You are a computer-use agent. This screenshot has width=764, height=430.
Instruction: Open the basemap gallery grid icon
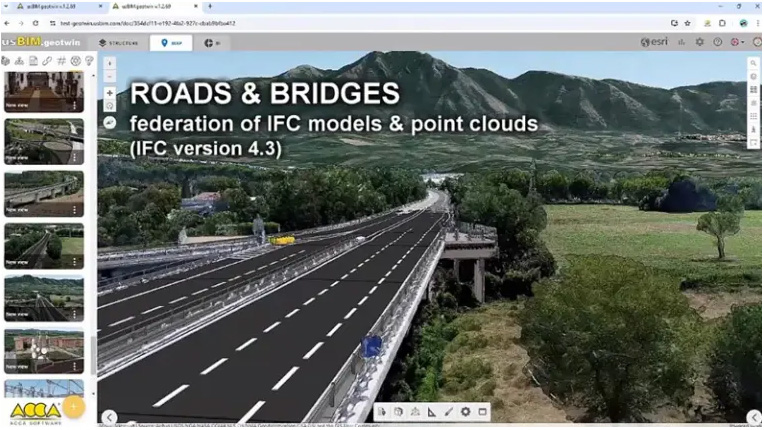pos(754,89)
